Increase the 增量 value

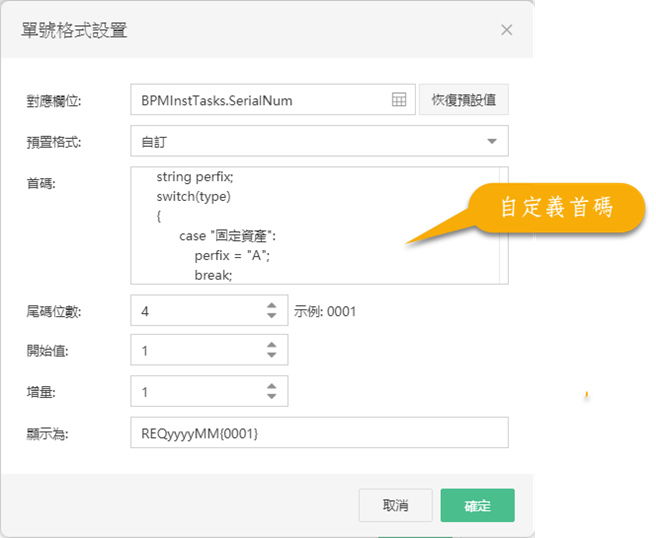click(272, 386)
